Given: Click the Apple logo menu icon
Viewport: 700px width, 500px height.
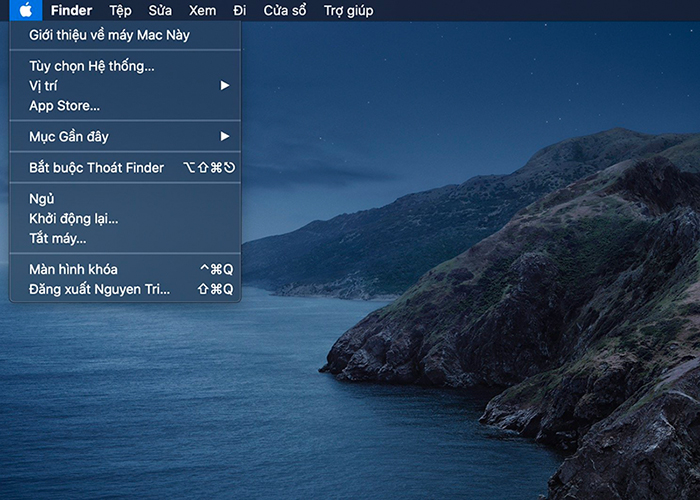Looking at the screenshot, I should tap(26, 10).
